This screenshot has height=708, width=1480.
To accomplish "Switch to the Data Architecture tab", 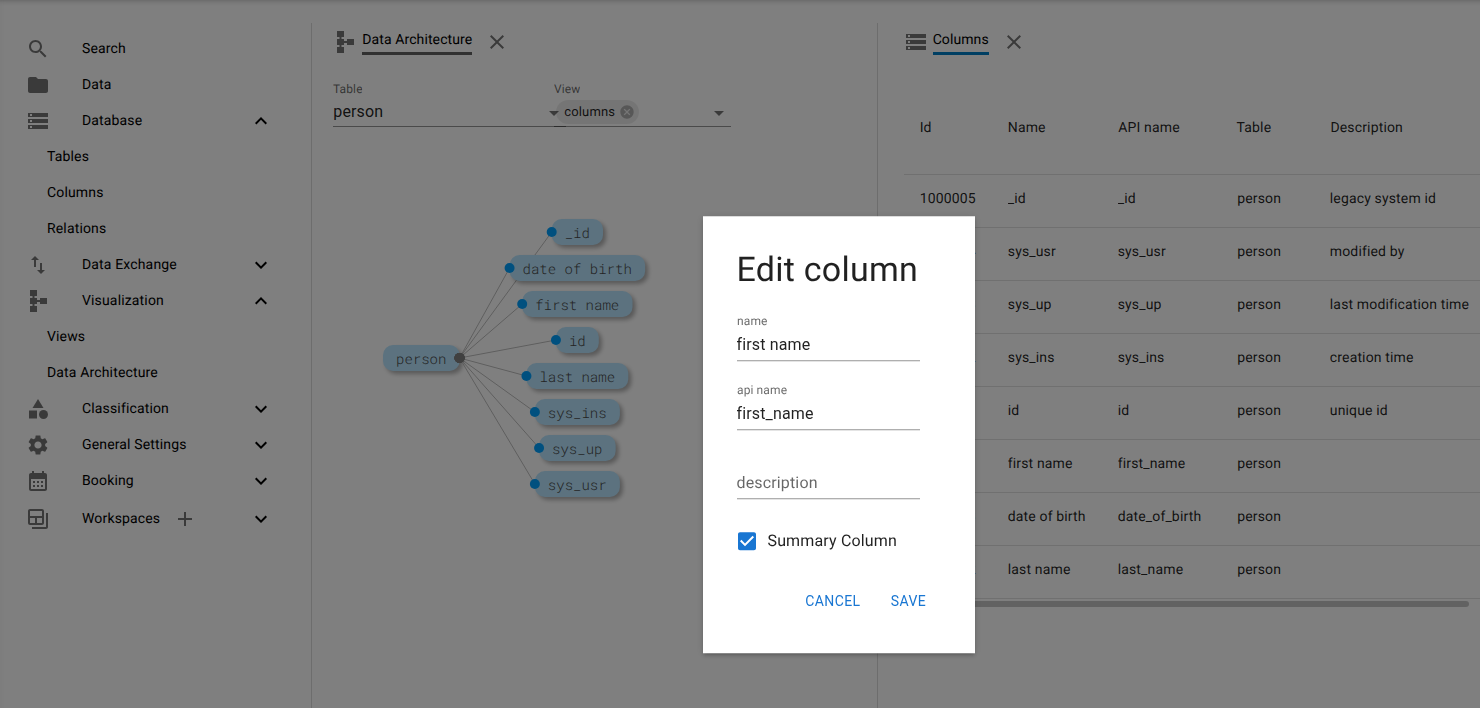I will tap(416, 40).
